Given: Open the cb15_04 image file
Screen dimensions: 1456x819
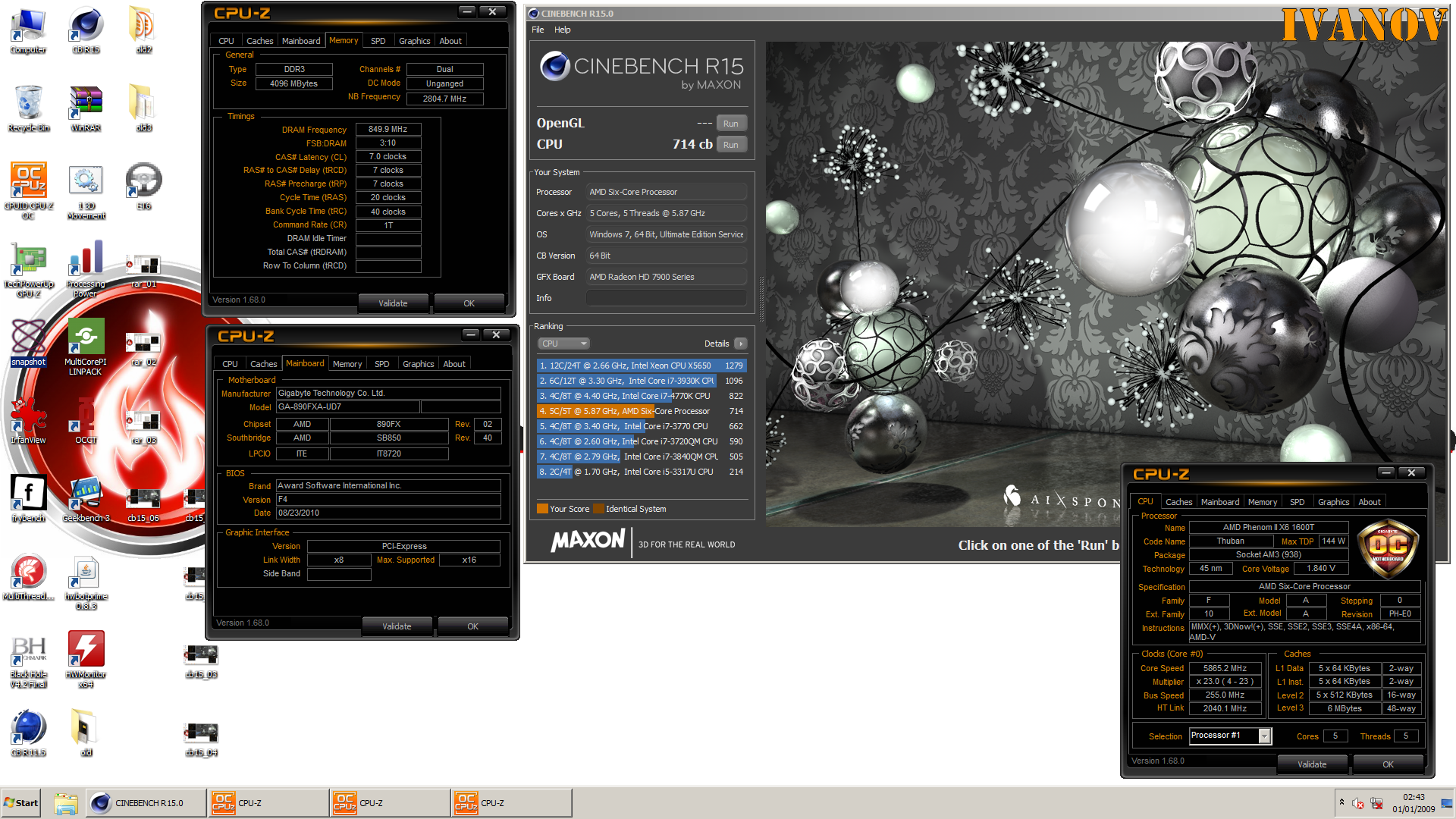Looking at the screenshot, I should (x=201, y=739).
